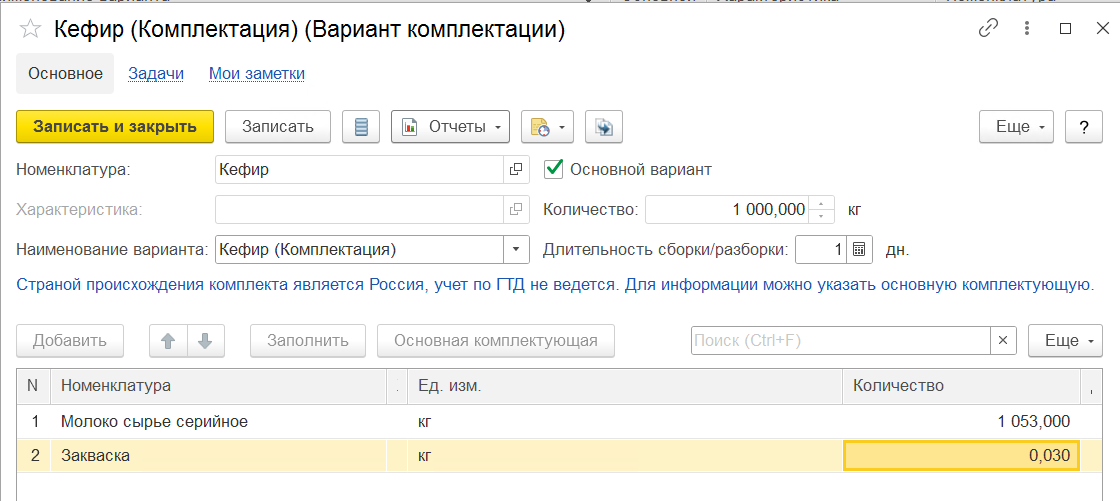Click the blue arrow document icon button
Viewport: 1120px width, 501px height.
click(604, 127)
